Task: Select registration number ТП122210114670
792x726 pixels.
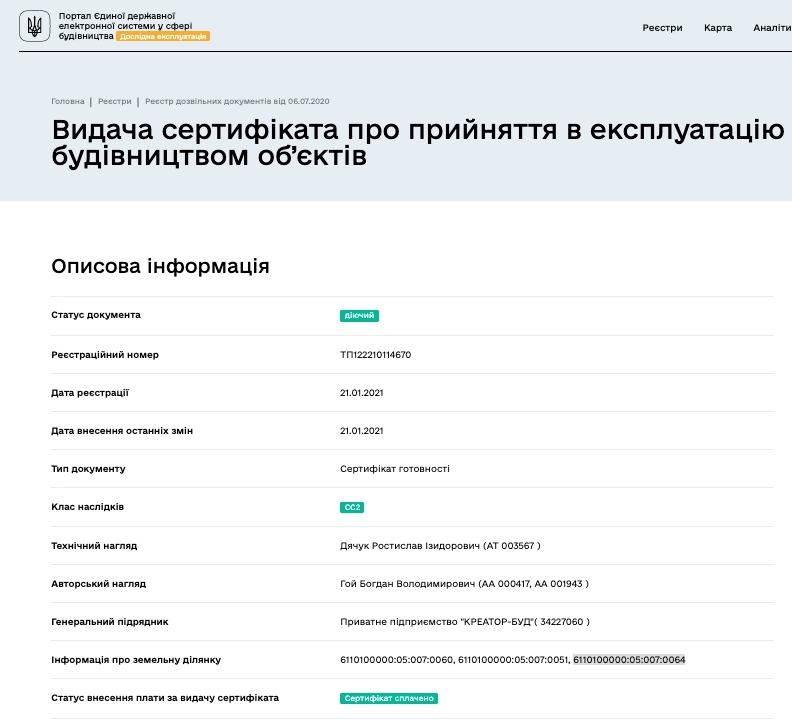Action: tap(375, 355)
